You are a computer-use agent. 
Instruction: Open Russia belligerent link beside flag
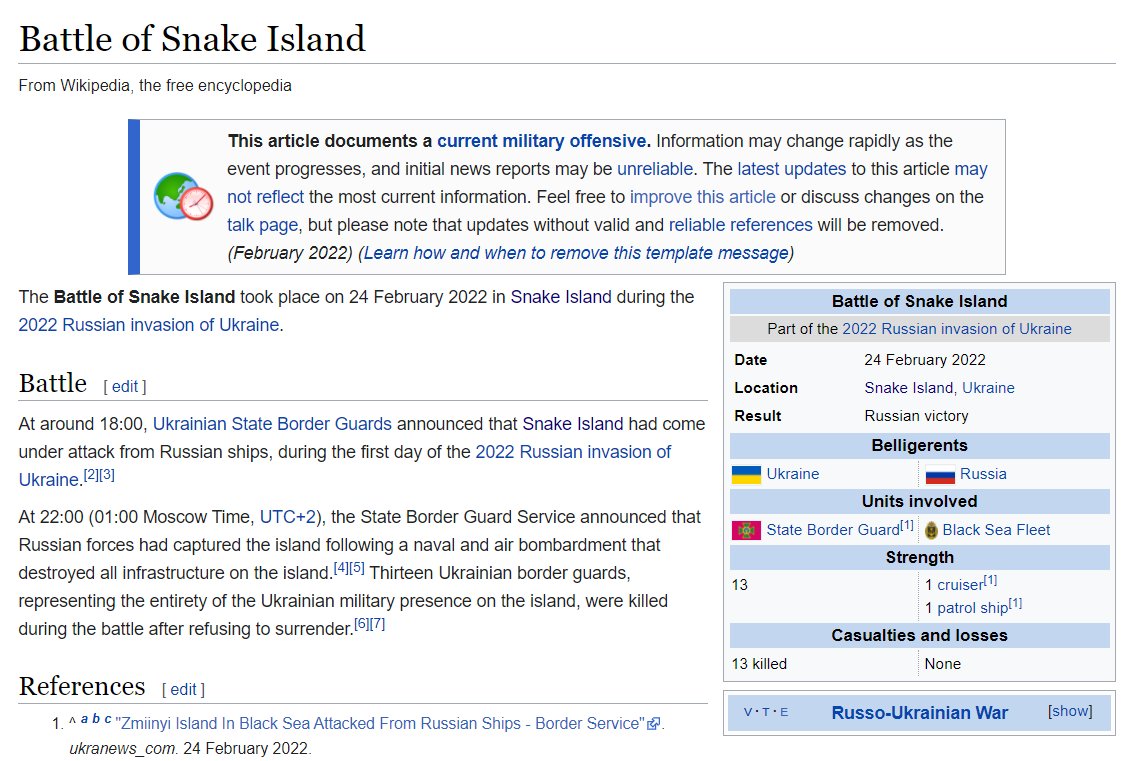[983, 474]
